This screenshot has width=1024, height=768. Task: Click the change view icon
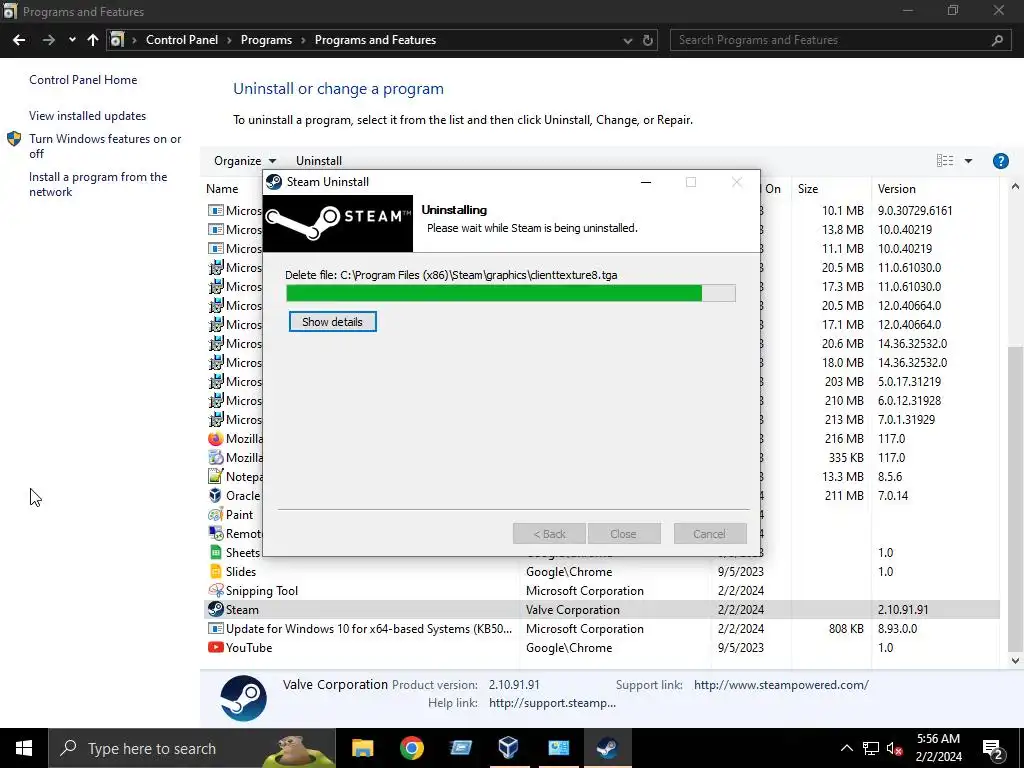945,161
